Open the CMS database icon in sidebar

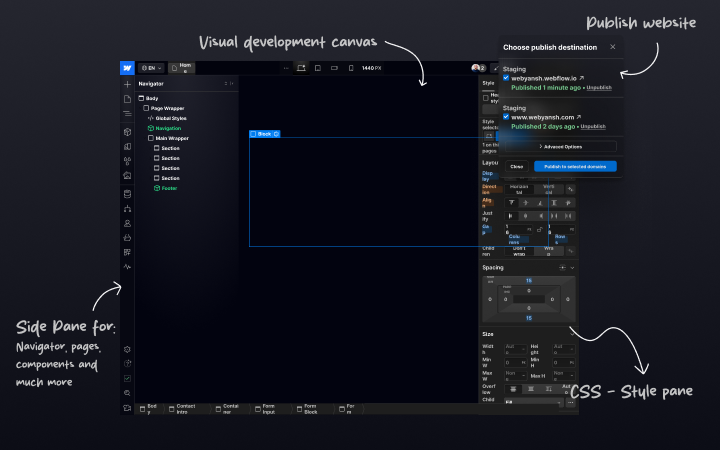(x=127, y=194)
